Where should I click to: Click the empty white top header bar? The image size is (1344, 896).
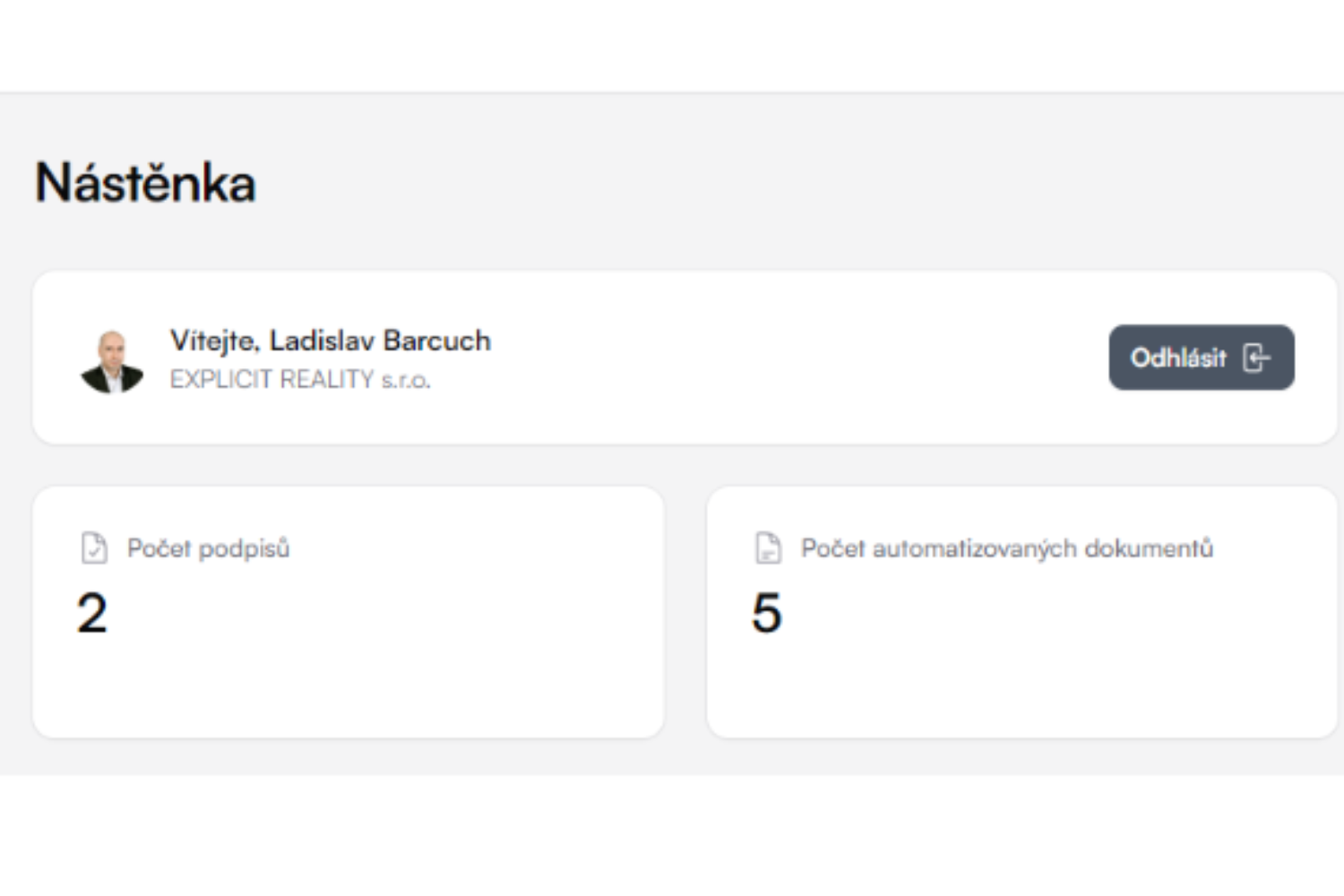(672, 45)
